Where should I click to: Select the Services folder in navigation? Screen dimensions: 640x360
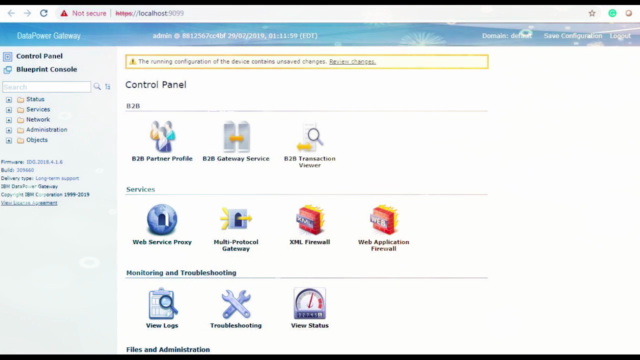[x=38, y=109]
